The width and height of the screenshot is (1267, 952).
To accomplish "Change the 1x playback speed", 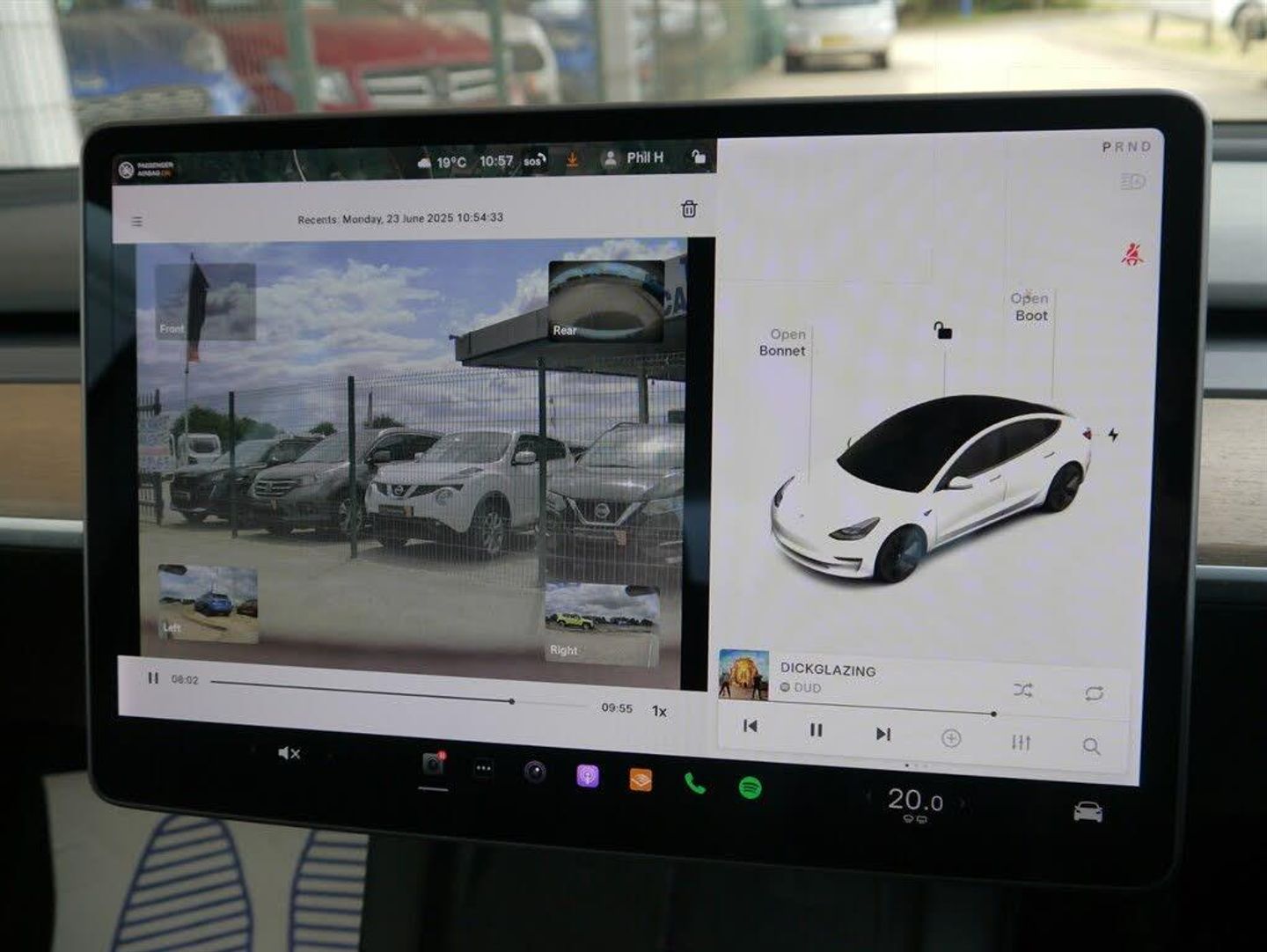I will click(x=659, y=711).
